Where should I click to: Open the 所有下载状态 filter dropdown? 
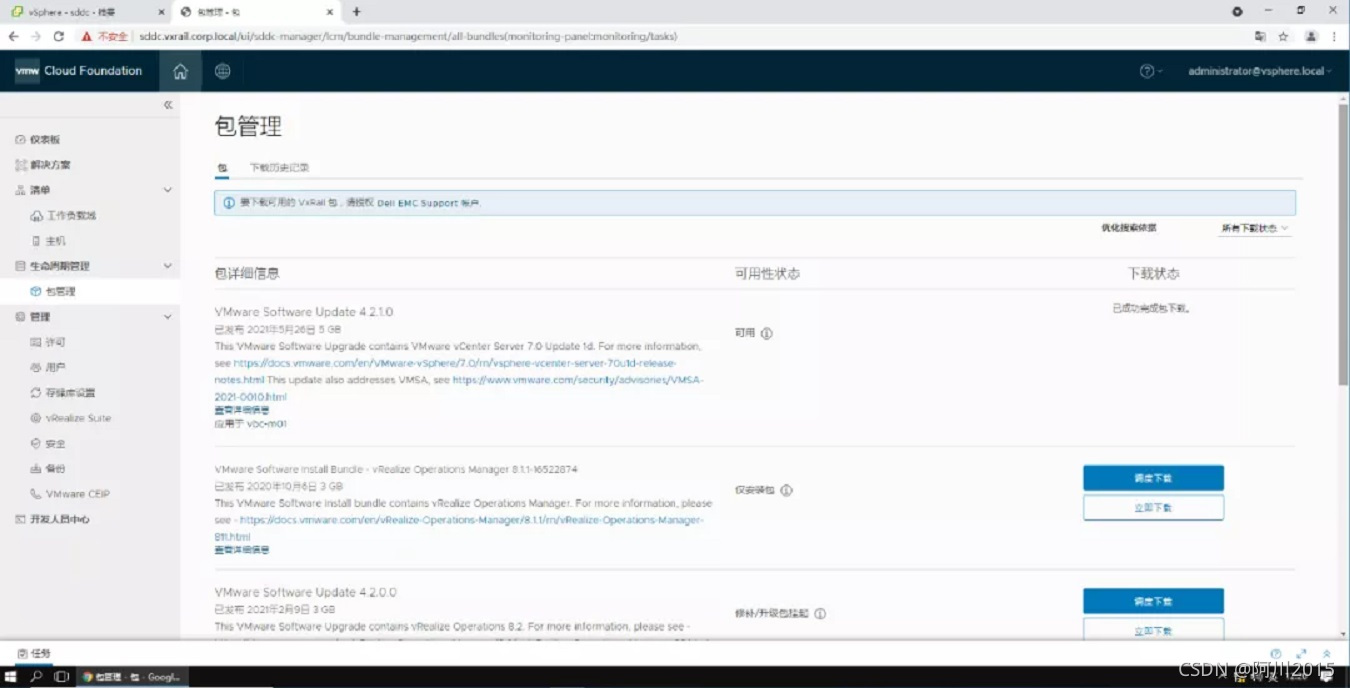(x=1254, y=228)
